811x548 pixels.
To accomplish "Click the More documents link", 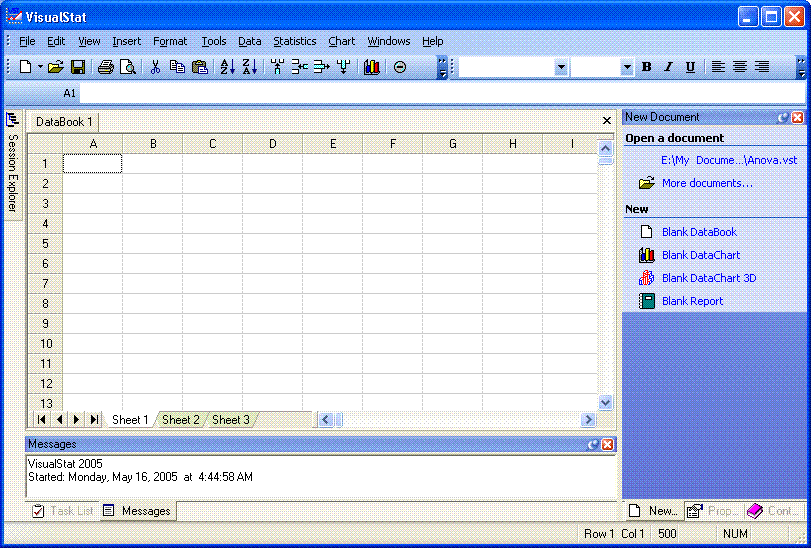I will click(707, 183).
